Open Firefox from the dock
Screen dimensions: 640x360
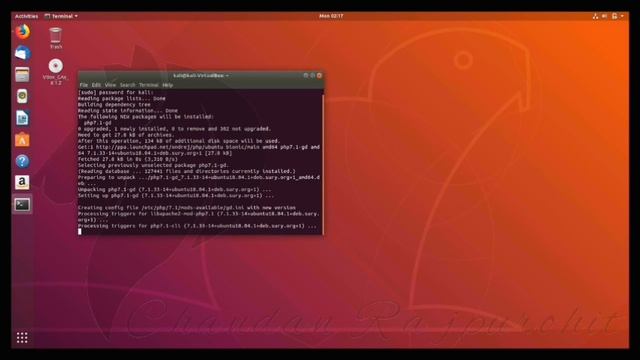point(22,32)
